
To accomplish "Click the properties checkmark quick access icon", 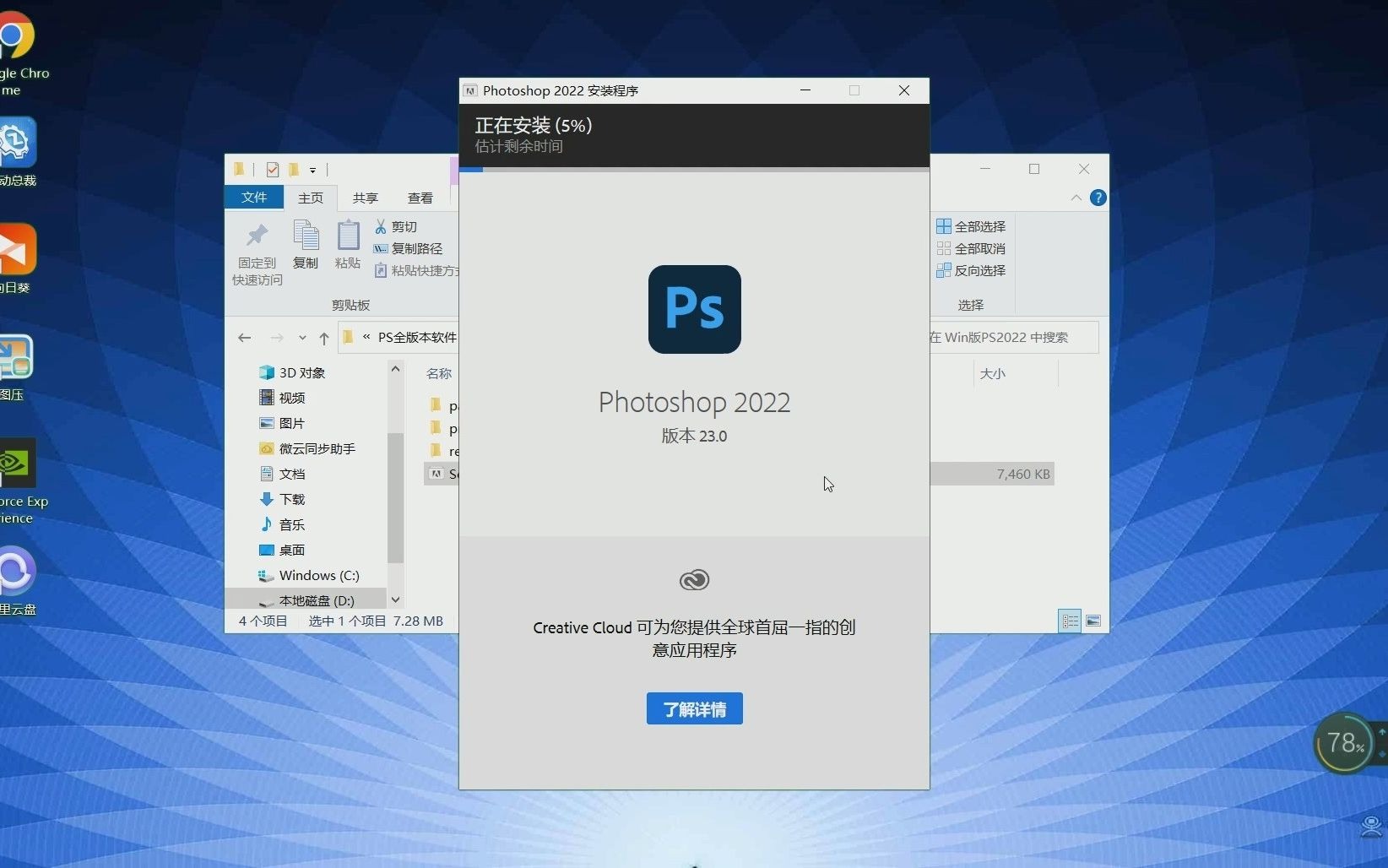I will 273,170.
